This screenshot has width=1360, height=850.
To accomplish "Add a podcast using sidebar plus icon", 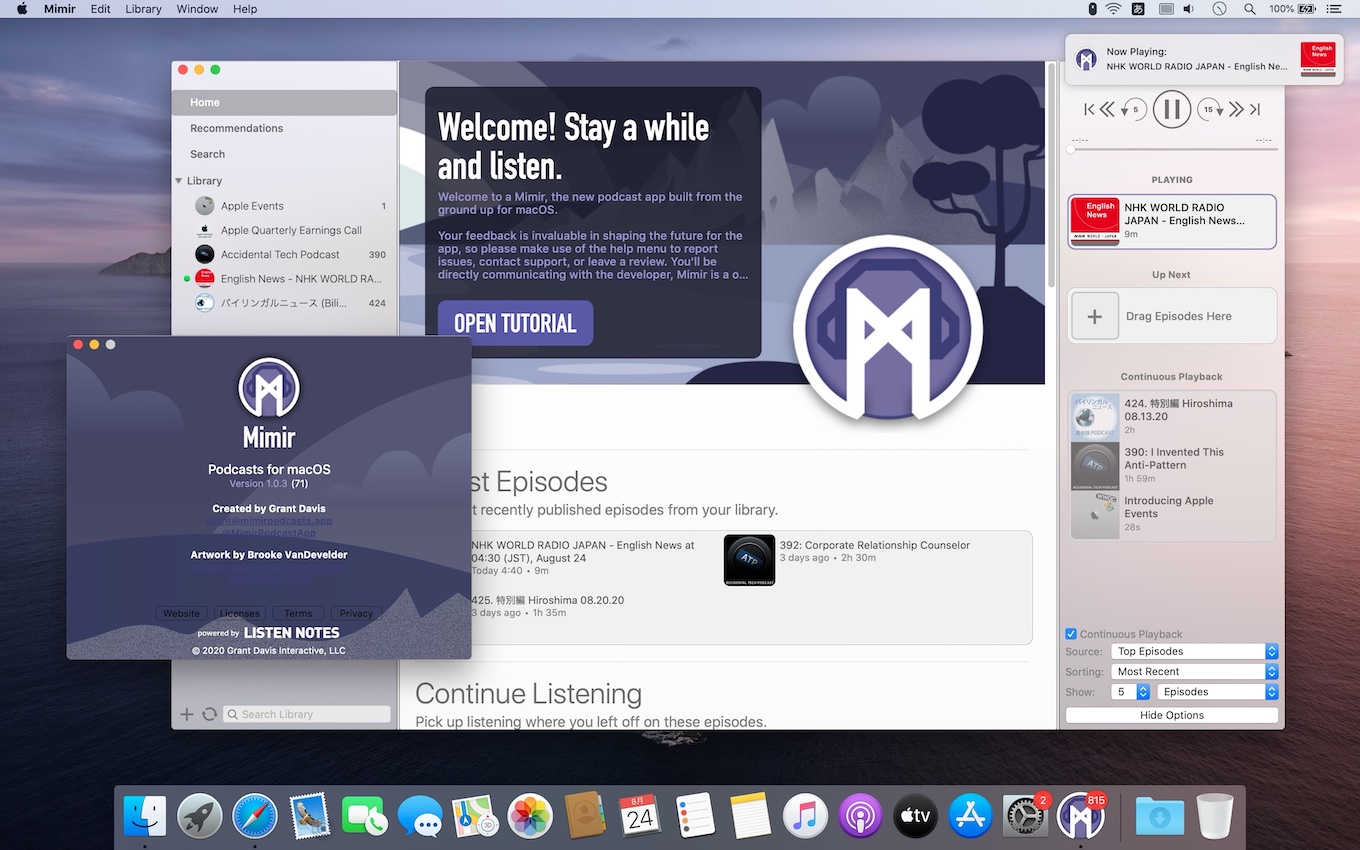I will 187,714.
